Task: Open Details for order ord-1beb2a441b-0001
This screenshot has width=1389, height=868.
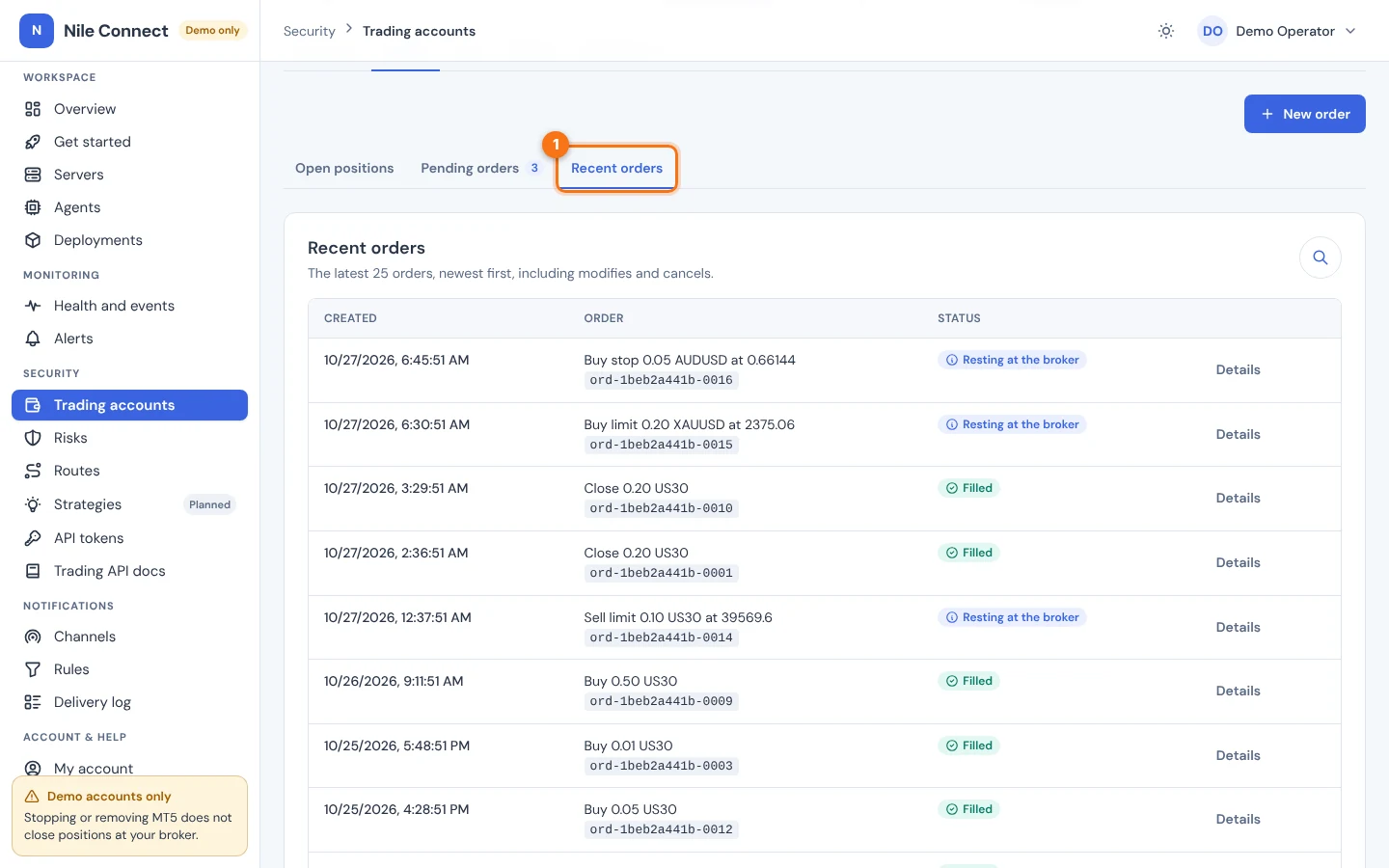Action: point(1238,563)
